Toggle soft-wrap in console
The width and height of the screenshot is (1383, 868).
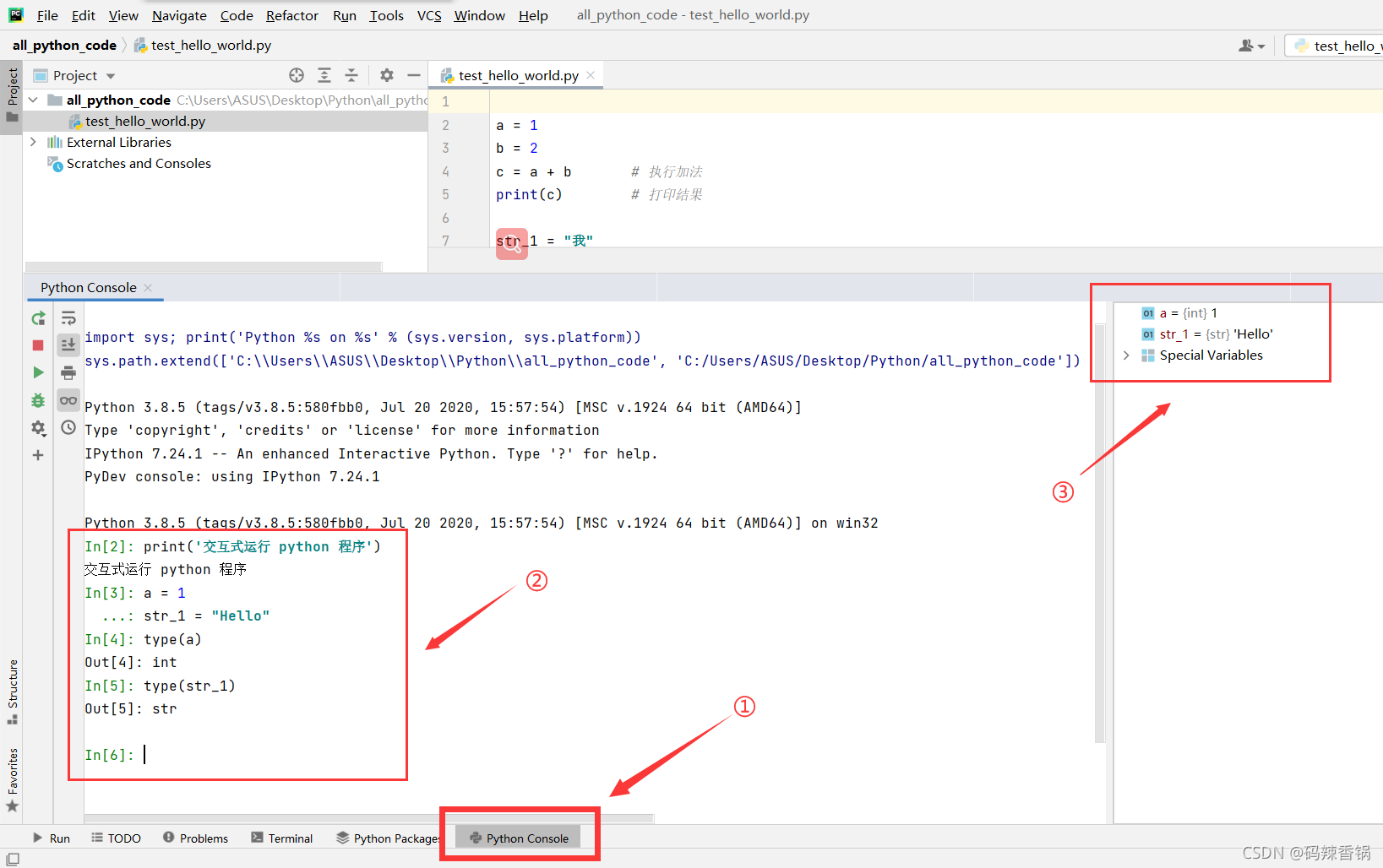(x=68, y=318)
